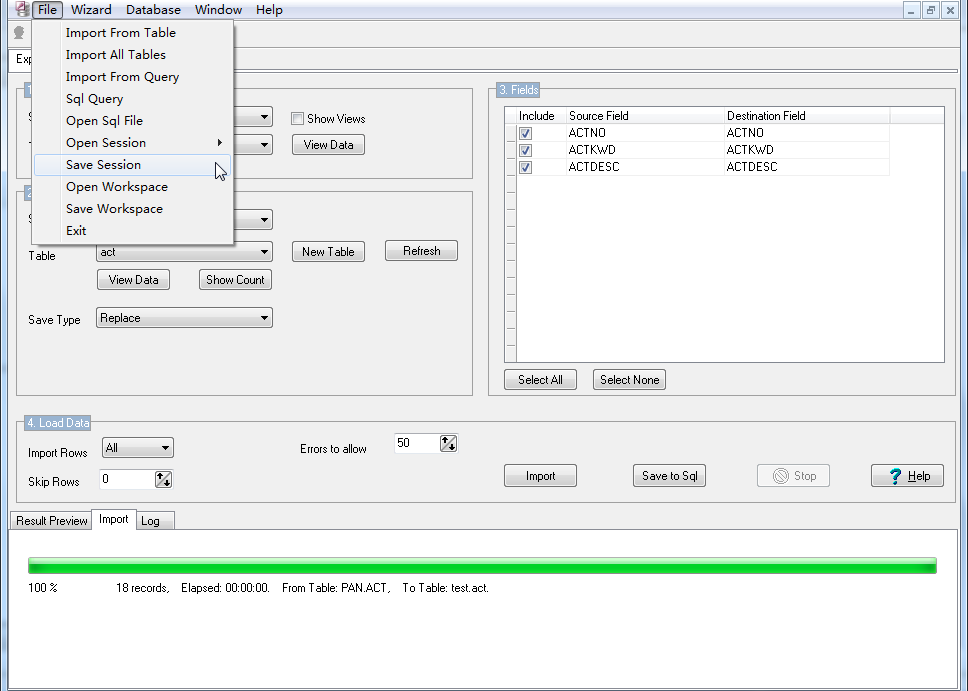The image size is (968, 691).
Task: Click the restore icon of the inner window
Action: tap(930, 10)
